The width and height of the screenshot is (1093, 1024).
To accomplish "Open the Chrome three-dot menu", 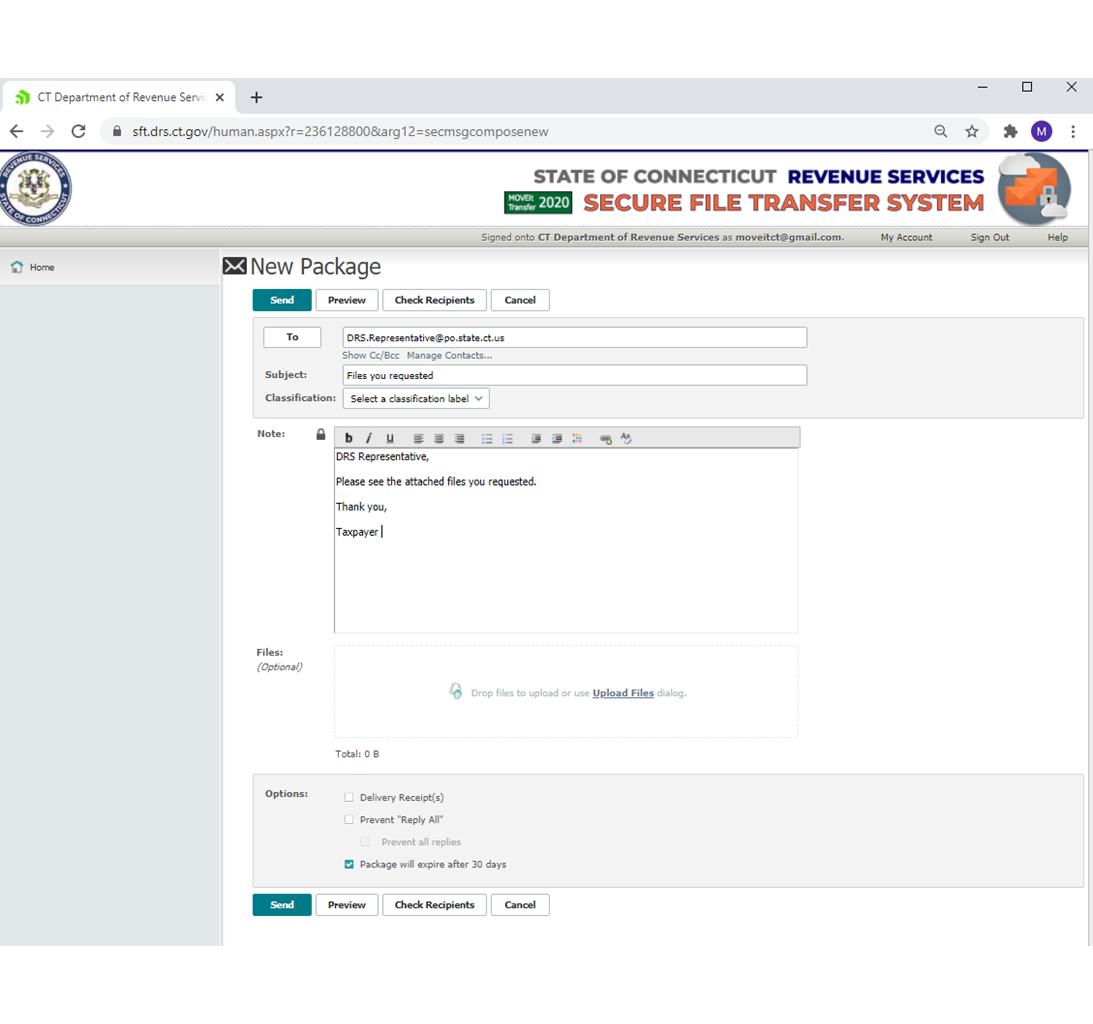I will pos(1073,132).
